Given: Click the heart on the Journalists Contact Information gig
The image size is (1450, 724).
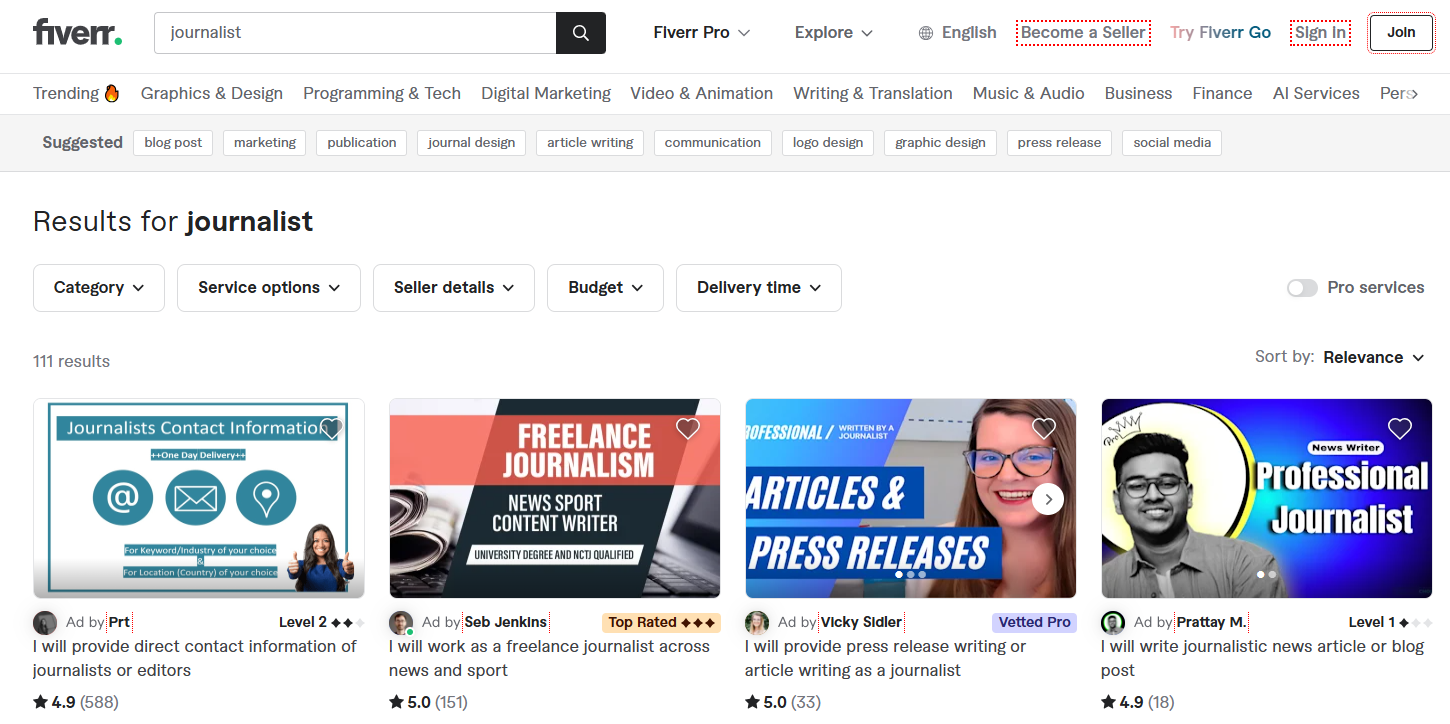Looking at the screenshot, I should pyautogui.click(x=331, y=428).
